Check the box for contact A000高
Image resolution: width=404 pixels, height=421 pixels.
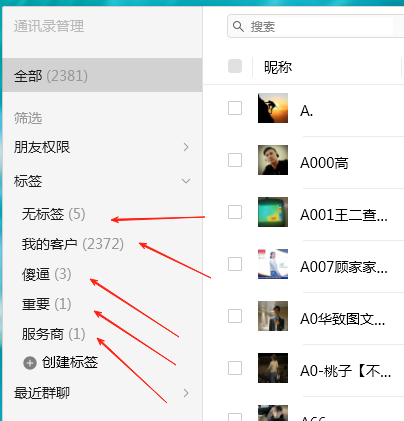pos(235,160)
